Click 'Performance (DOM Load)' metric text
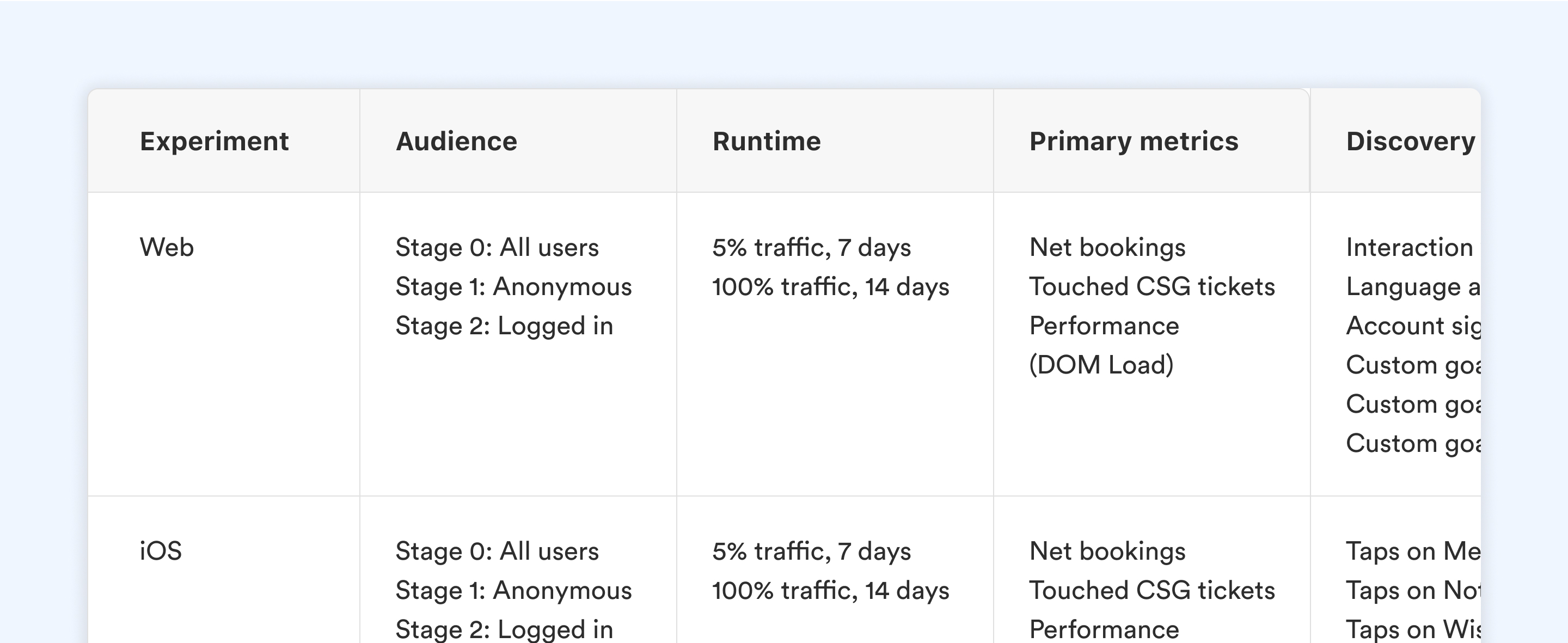The width and height of the screenshot is (1568, 643). tap(1104, 345)
